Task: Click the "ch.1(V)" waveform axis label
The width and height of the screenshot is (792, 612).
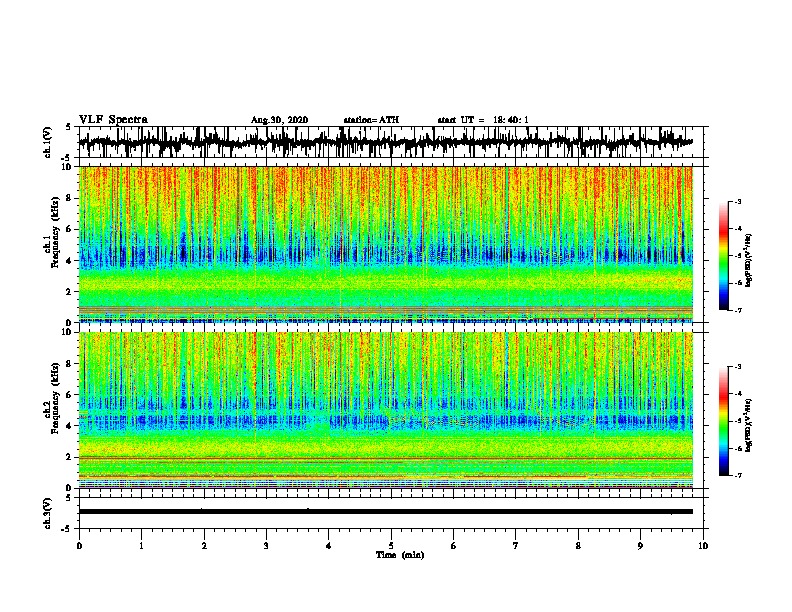Action: click(x=48, y=142)
